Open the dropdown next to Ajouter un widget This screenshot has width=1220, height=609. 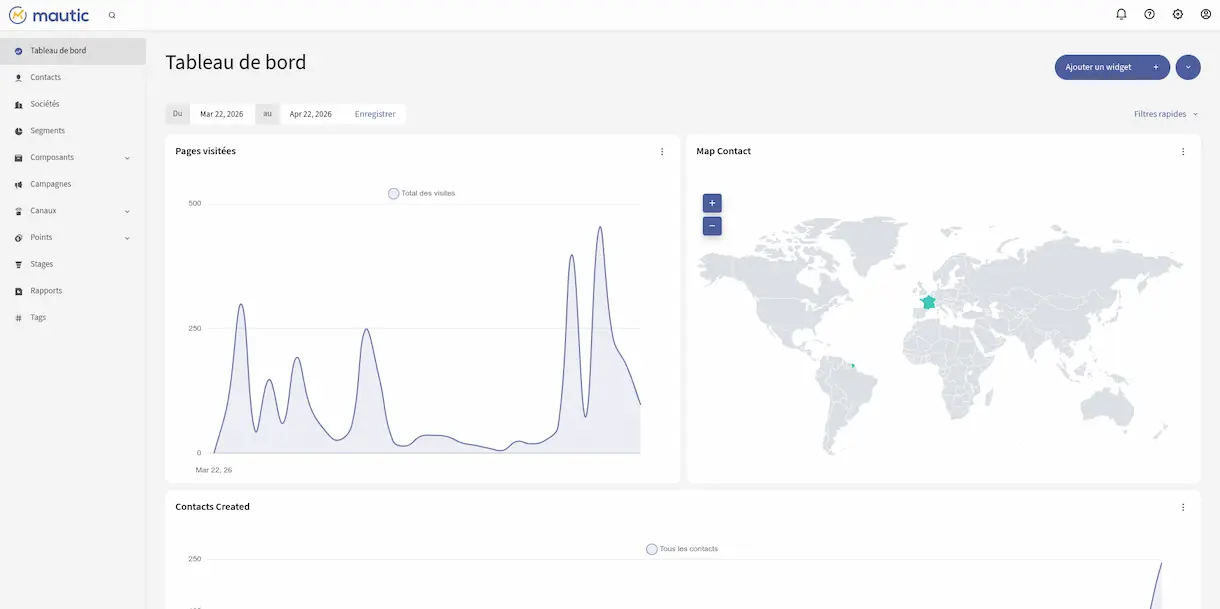1188,67
